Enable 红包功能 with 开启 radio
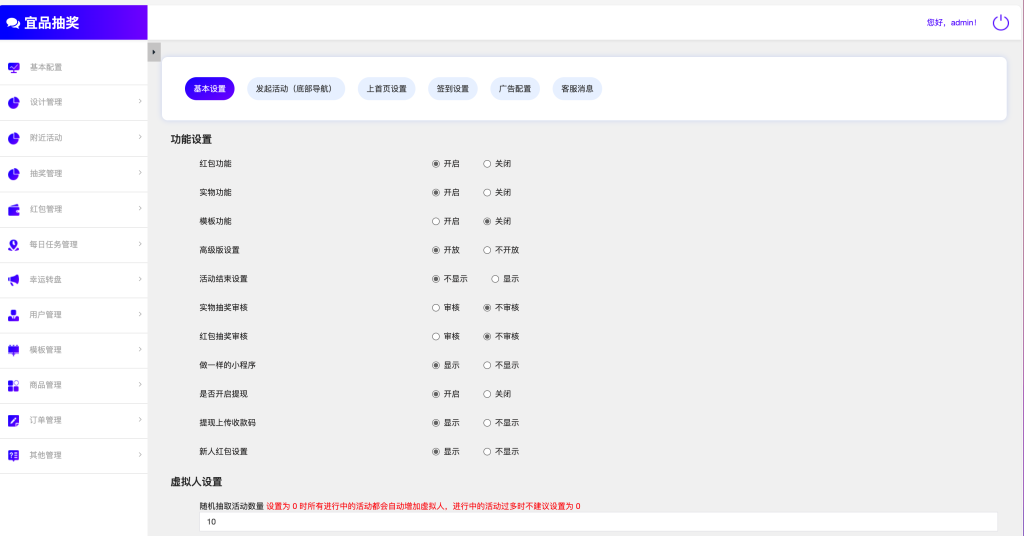The width and height of the screenshot is (1024, 536). coord(436,164)
